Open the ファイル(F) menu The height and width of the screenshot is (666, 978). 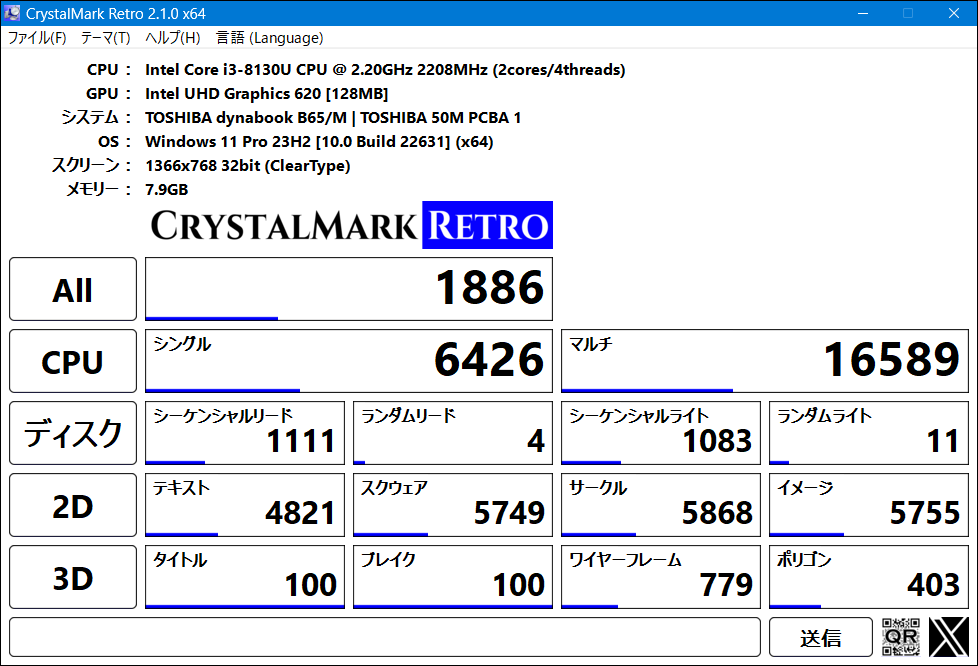[x=37, y=38]
